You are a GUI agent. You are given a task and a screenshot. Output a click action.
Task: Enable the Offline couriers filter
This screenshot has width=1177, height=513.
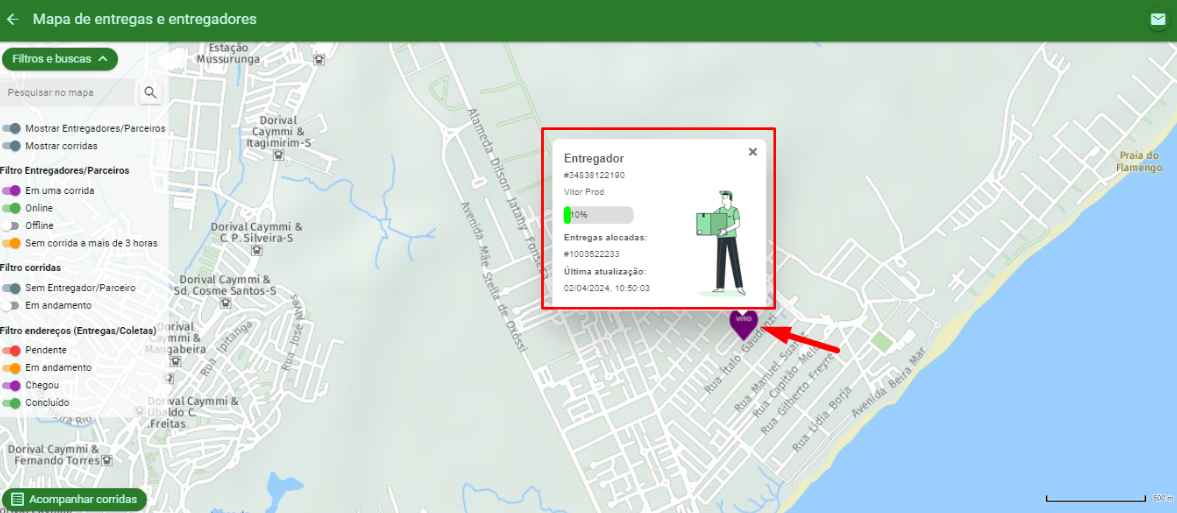(11, 225)
